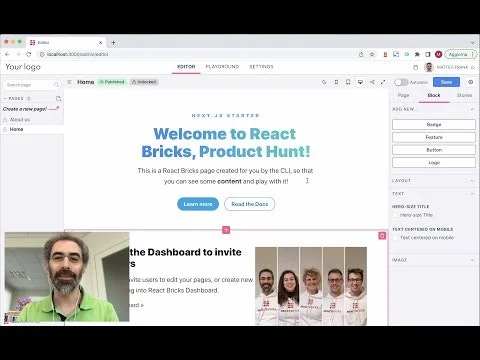Click the browser back arrow
The width and height of the screenshot is (480, 360).
tap(7, 54)
